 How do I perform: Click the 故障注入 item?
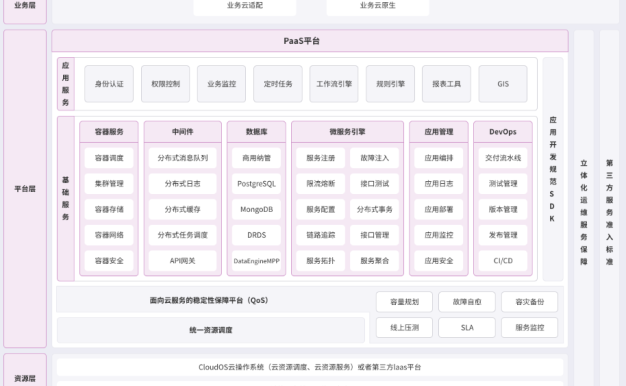pos(374,158)
